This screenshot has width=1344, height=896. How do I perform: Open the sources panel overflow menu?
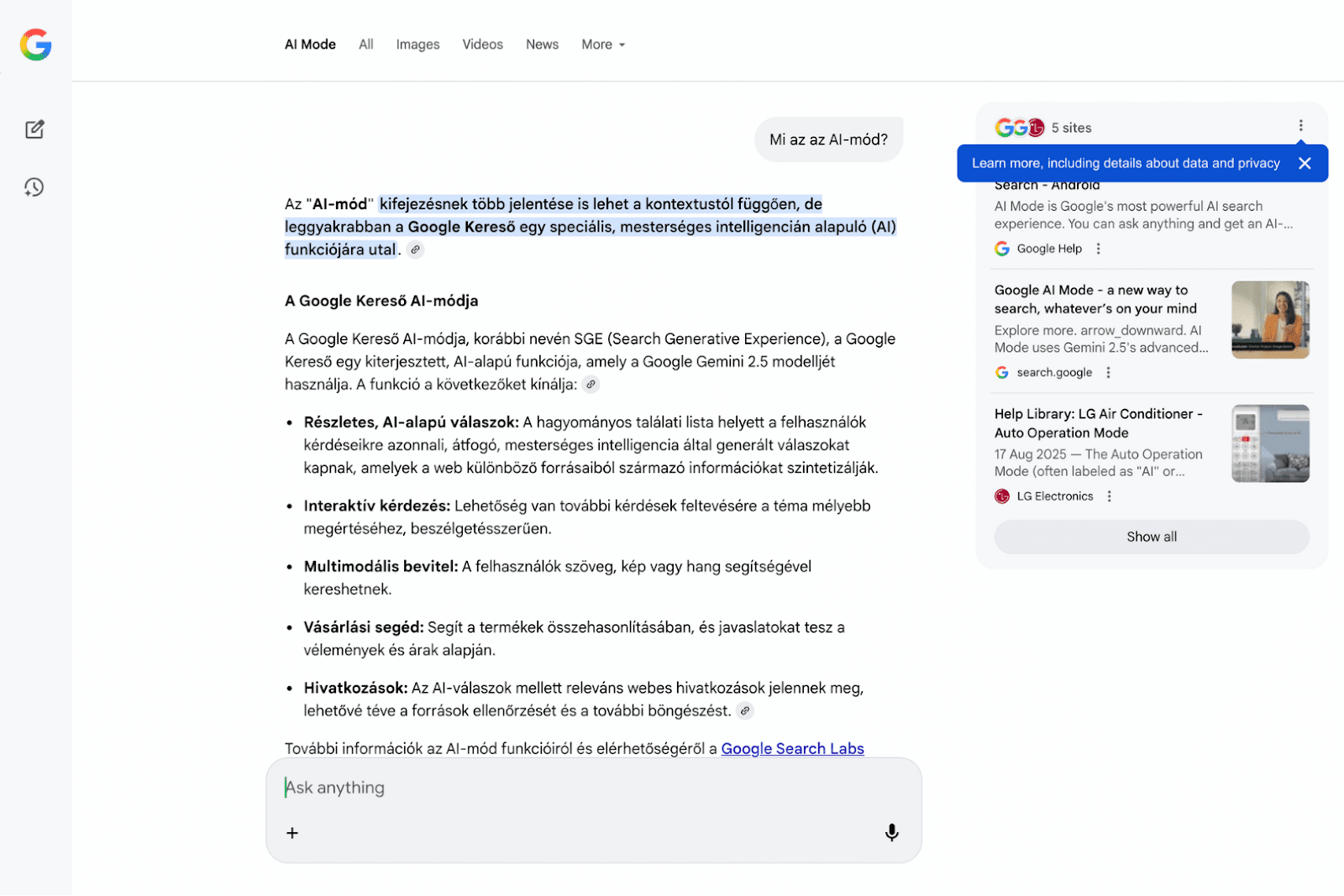tap(1300, 125)
